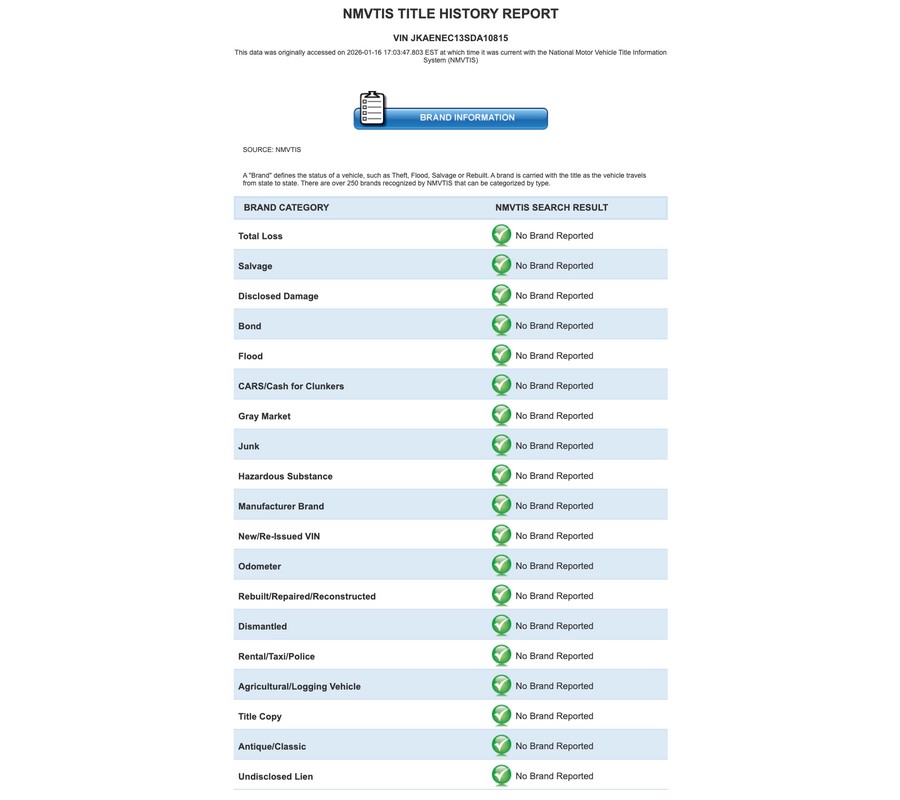Select the NMVTIS SEARCH RESULT column header
The width and height of the screenshot is (900, 800).
(x=552, y=207)
